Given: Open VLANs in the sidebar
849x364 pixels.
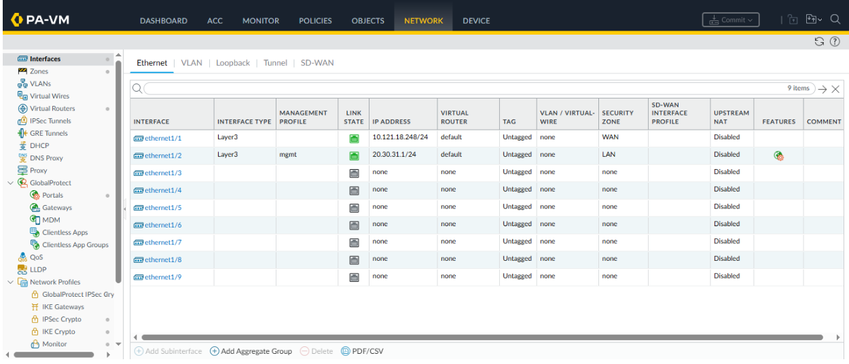Looking at the screenshot, I should click(x=40, y=83).
